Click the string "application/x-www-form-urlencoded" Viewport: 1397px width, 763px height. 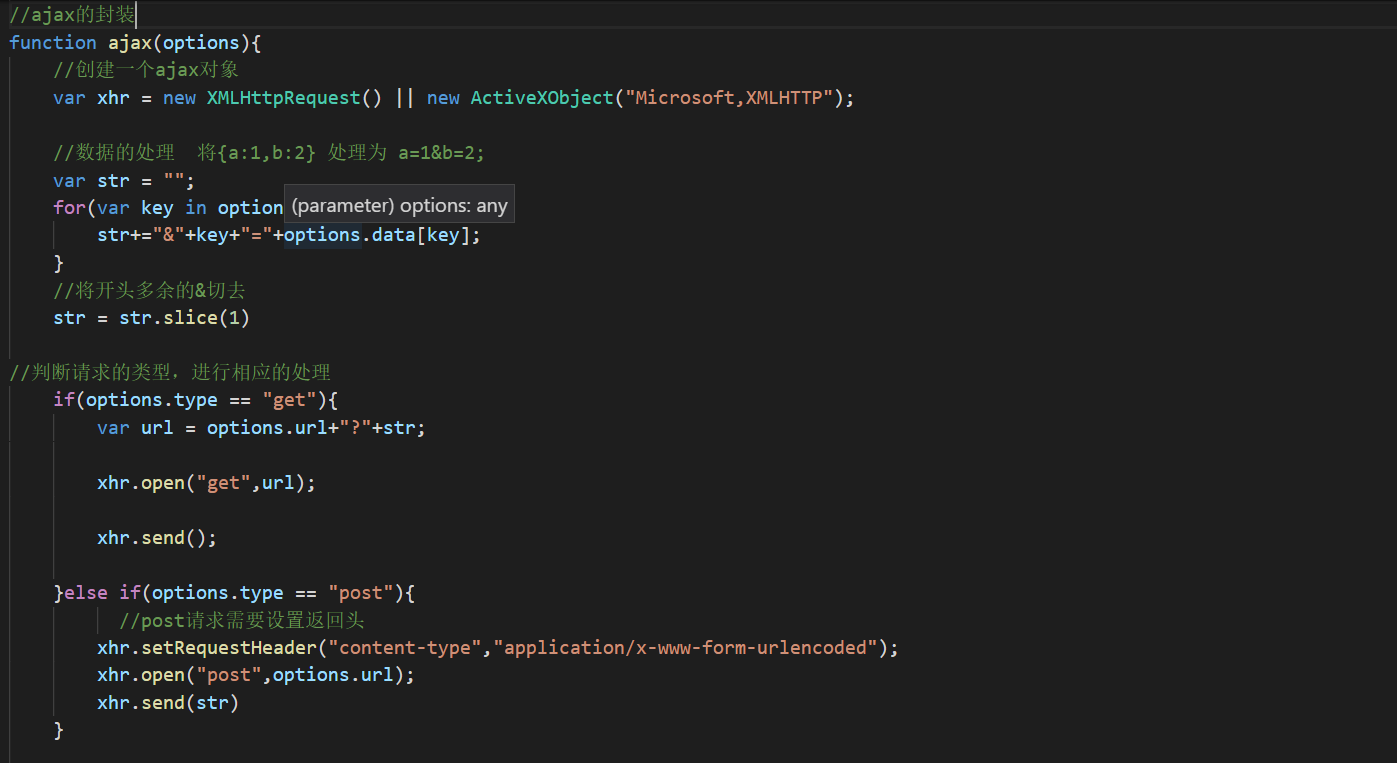click(685, 648)
